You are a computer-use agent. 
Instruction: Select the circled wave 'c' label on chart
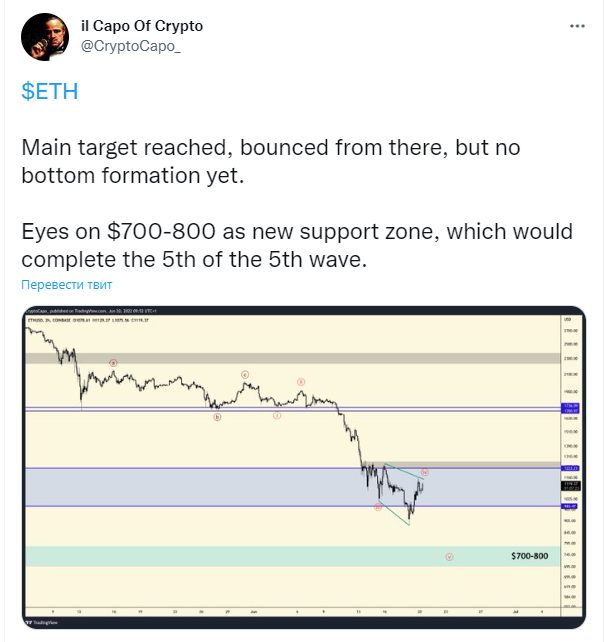click(245, 374)
